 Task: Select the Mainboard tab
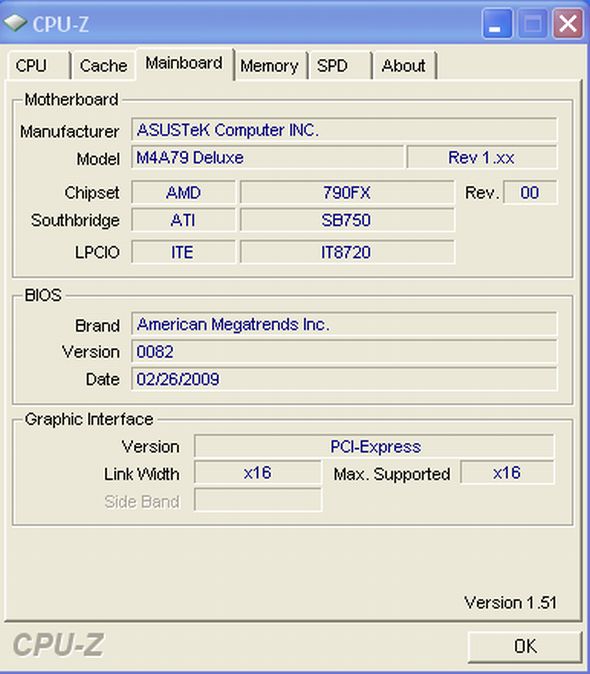(x=185, y=64)
